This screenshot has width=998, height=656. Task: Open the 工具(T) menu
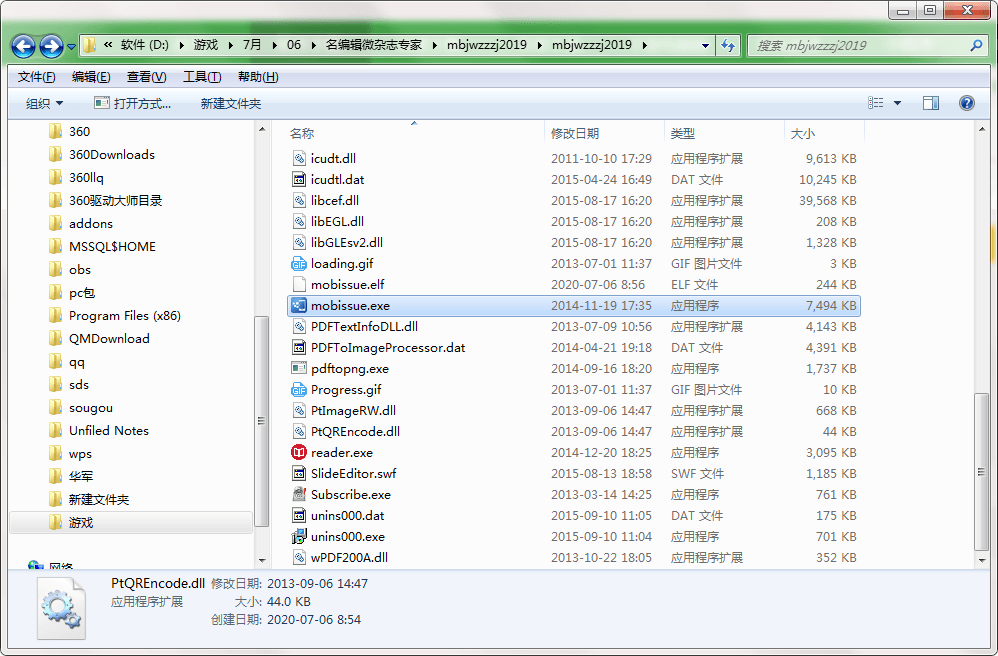click(x=202, y=77)
